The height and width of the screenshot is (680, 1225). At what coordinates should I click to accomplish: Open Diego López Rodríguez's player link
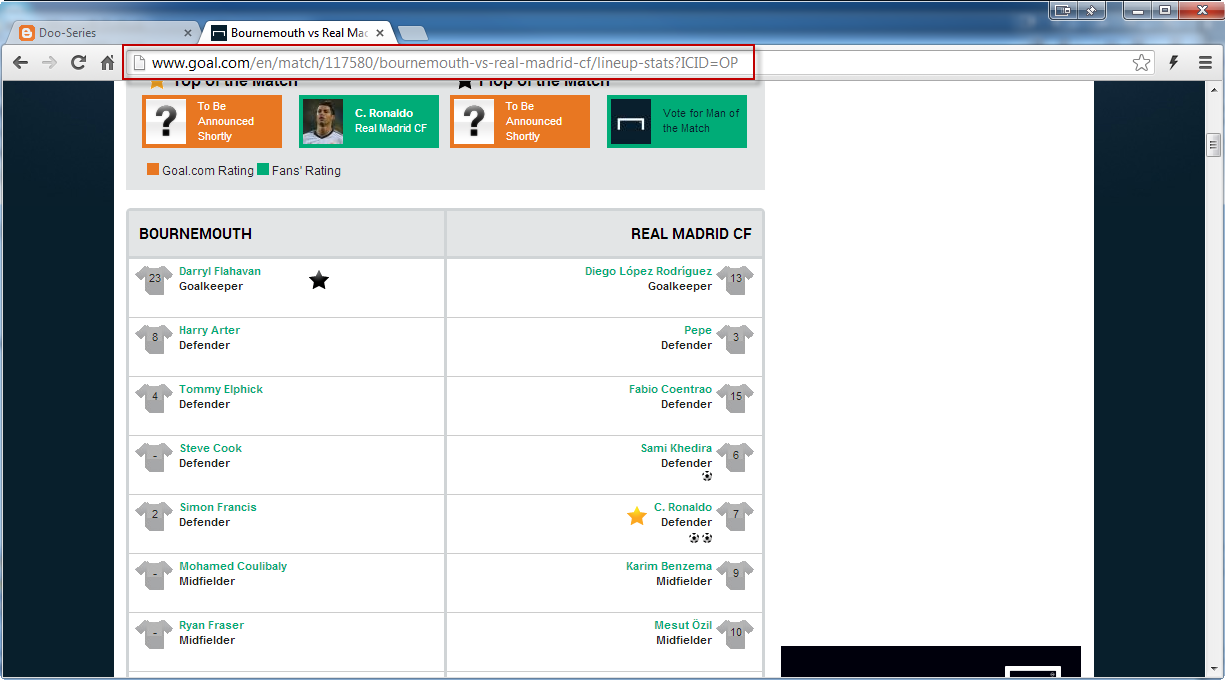pos(648,271)
